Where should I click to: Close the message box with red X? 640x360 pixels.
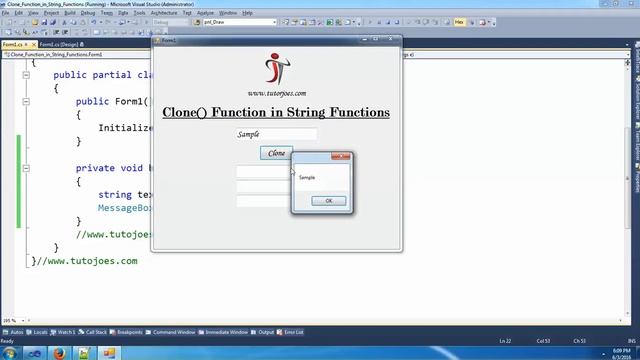[340, 156]
